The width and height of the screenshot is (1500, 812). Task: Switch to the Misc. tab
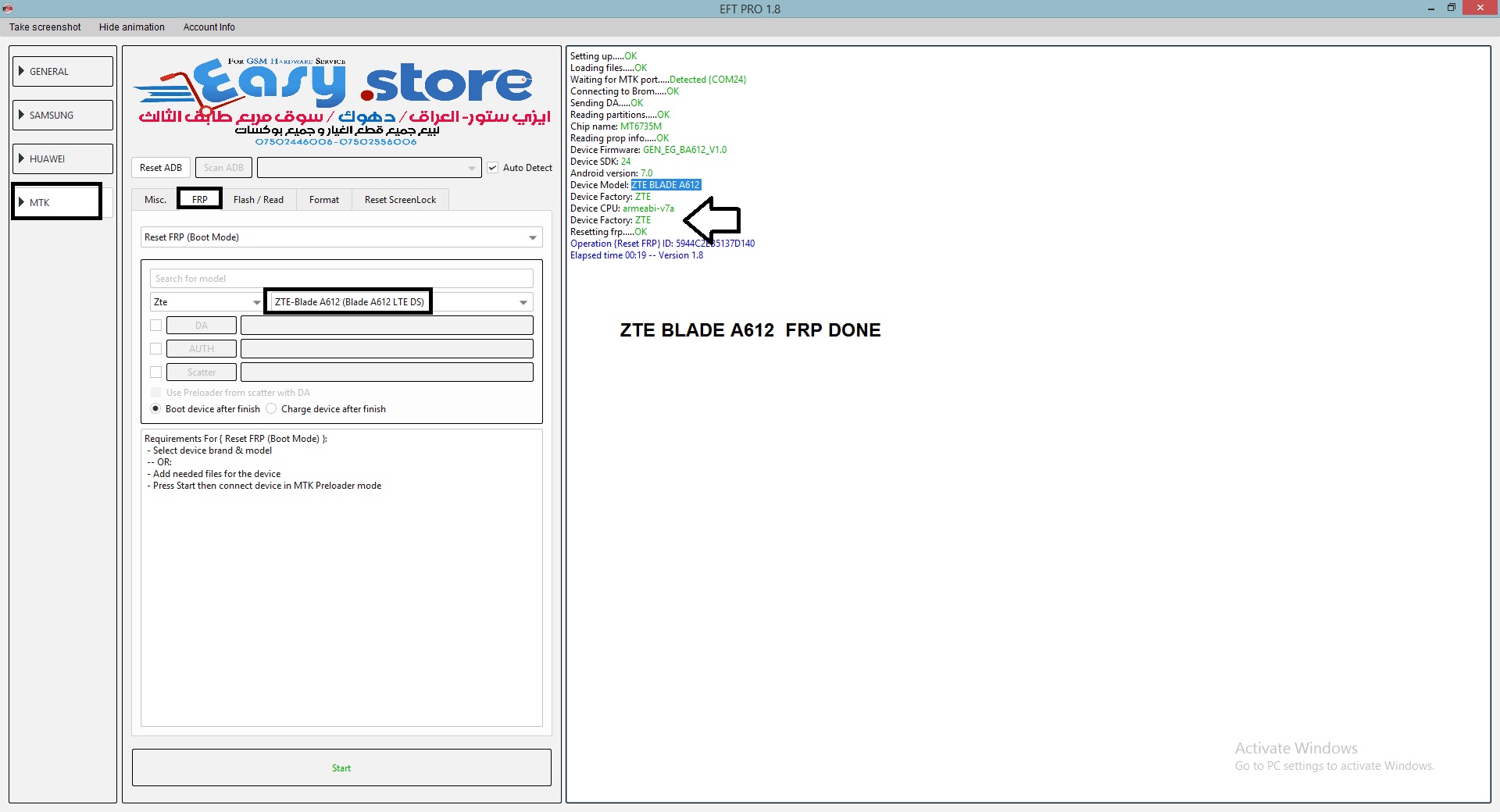155,200
